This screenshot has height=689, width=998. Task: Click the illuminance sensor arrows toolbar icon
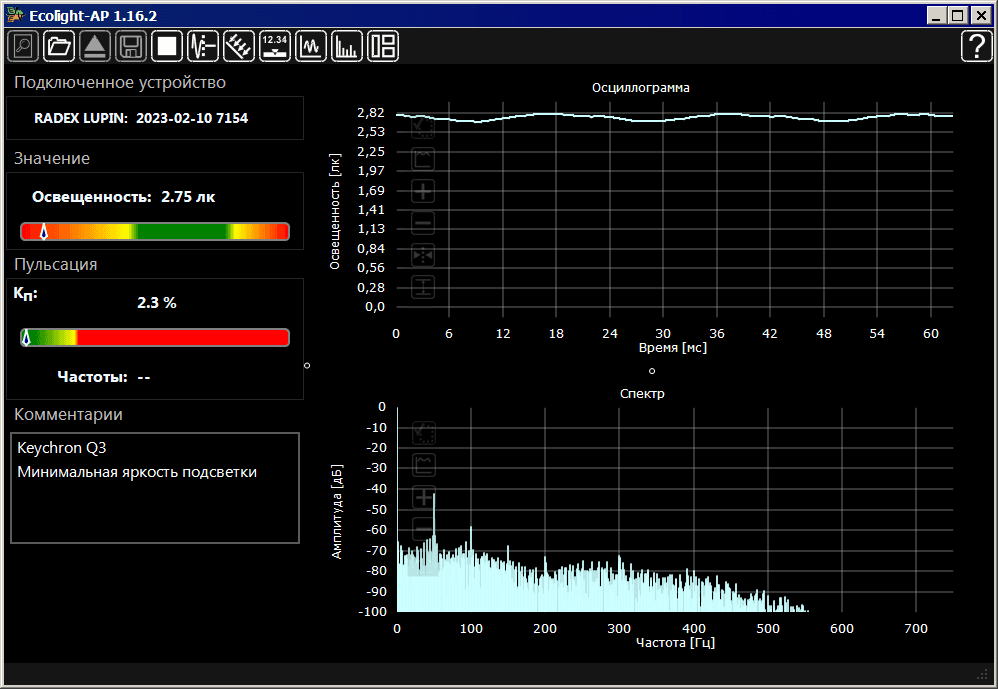coord(239,46)
